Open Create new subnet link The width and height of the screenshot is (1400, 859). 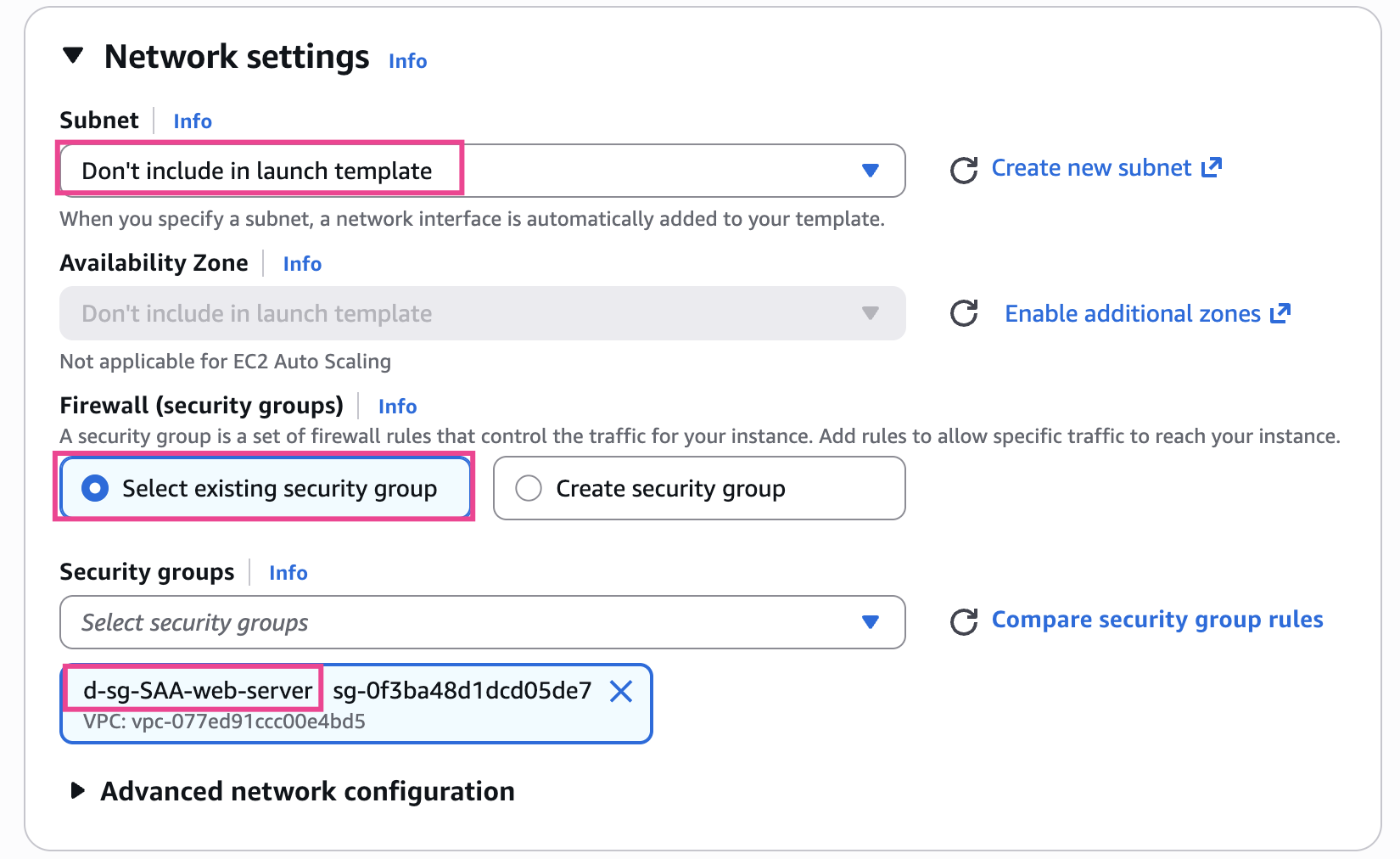(1091, 168)
